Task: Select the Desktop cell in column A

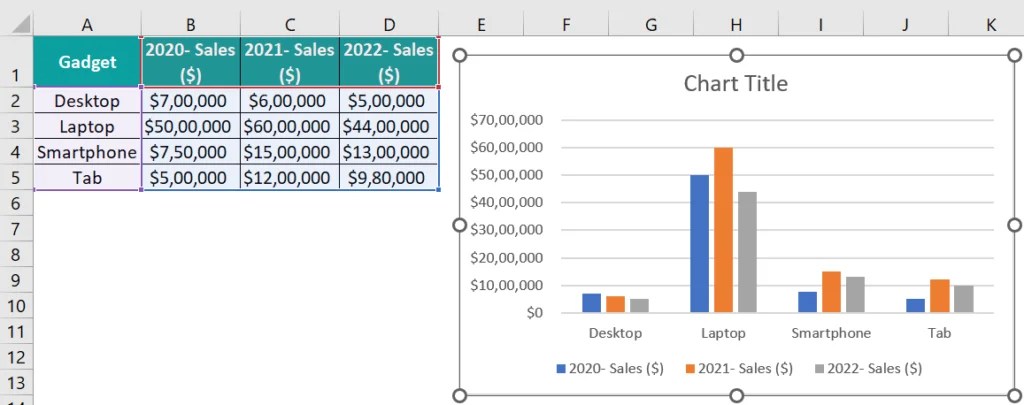Action: (x=87, y=101)
